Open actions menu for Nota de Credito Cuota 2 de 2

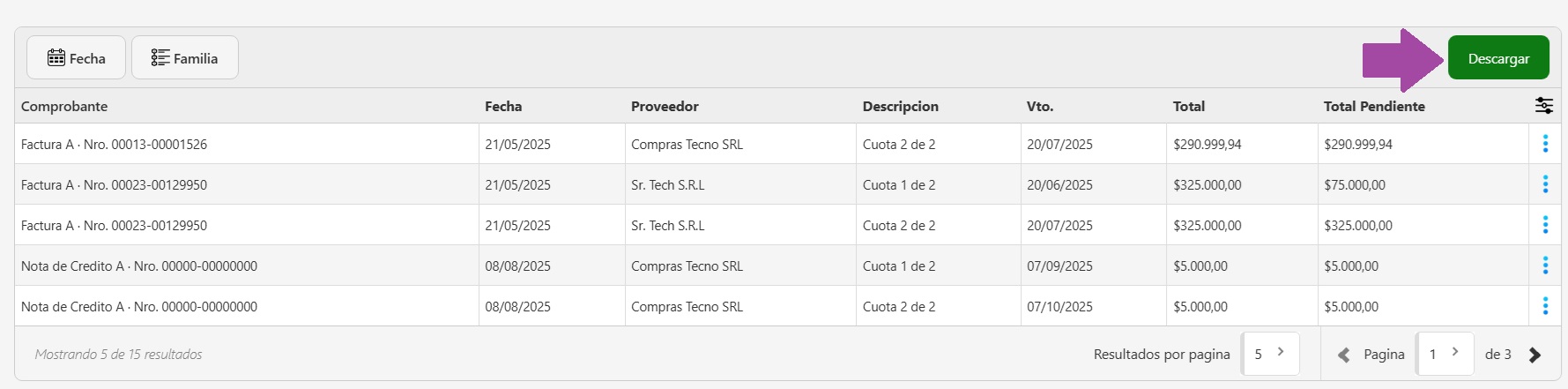(1544, 306)
